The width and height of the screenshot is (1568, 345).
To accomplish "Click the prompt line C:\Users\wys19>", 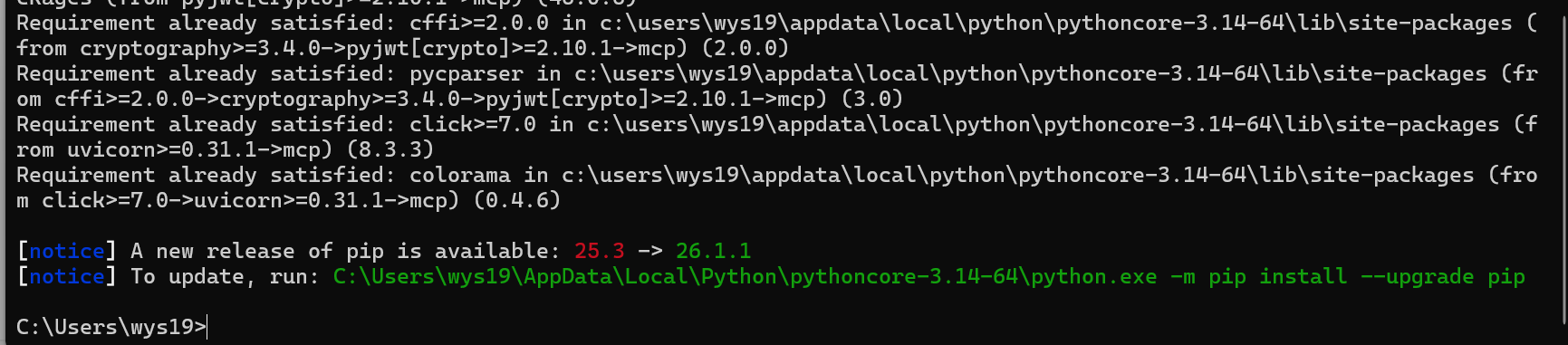I will tap(111, 327).
